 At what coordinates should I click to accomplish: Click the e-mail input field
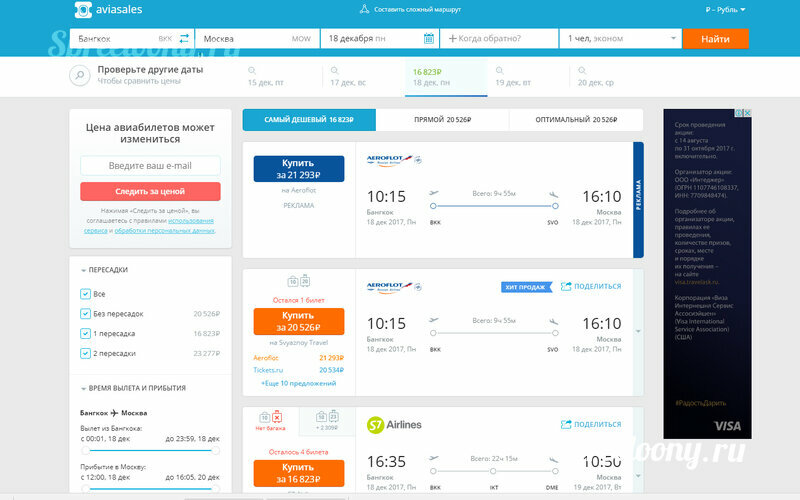[150, 165]
